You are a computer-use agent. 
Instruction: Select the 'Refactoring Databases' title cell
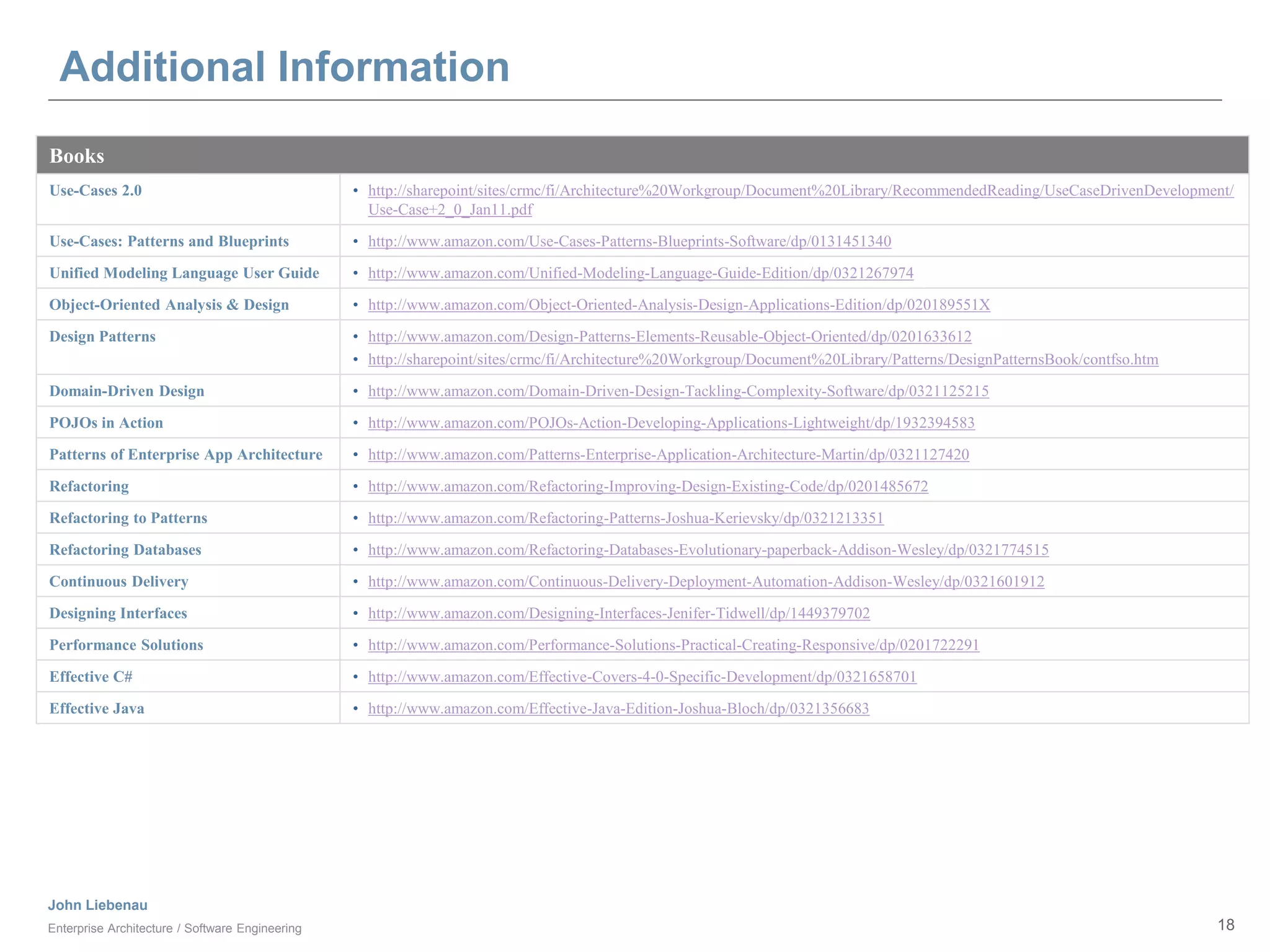[x=188, y=550]
